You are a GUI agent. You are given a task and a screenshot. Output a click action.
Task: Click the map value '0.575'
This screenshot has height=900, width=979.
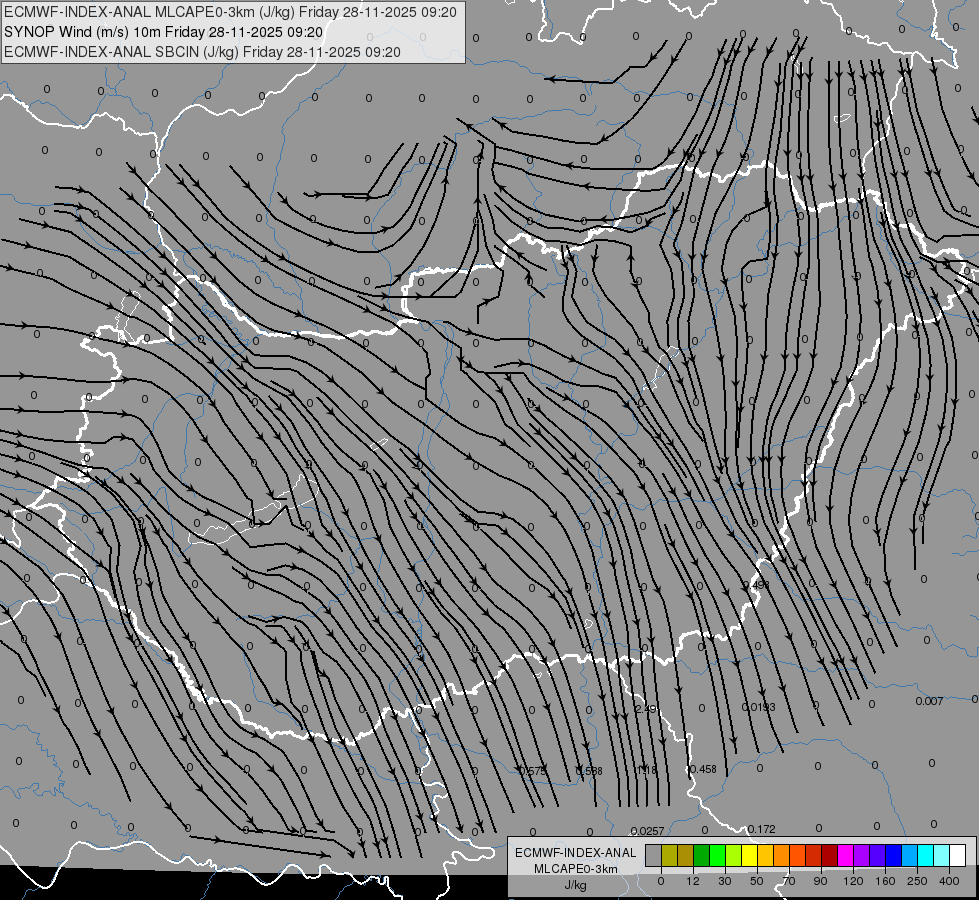pos(533,771)
